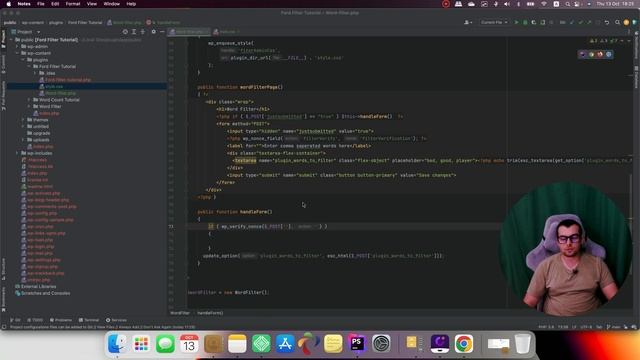The image size is (640, 360).
Task: Select External Libraries in project tree
Action: click(38, 287)
